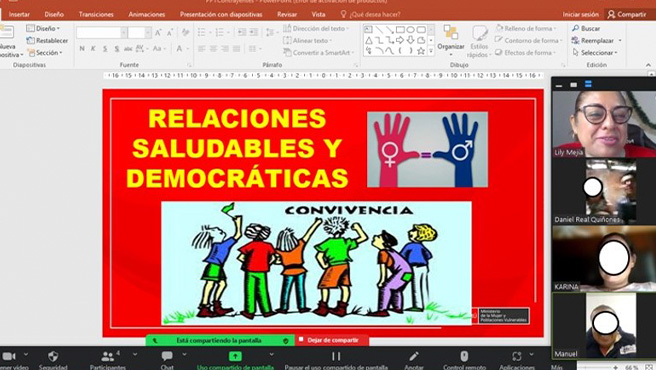Toggle strikethrough (abc) formatting
The width and height of the screenshot is (656, 370).
click(128, 49)
